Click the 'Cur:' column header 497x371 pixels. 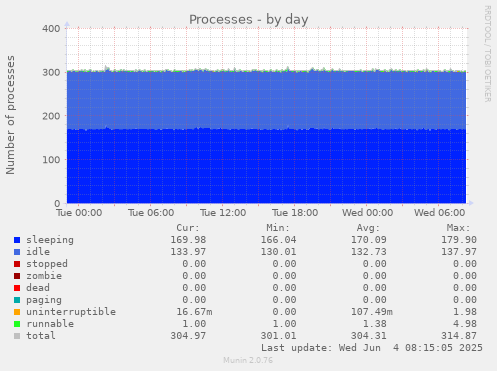tap(188, 228)
